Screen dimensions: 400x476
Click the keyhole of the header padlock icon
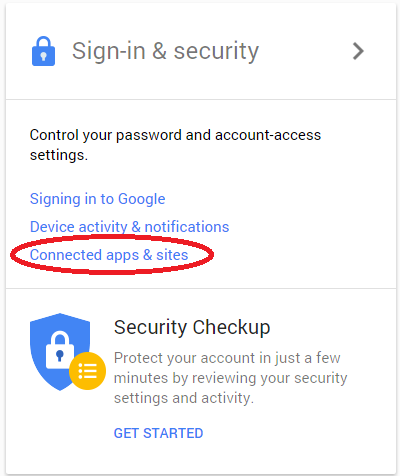[43, 57]
